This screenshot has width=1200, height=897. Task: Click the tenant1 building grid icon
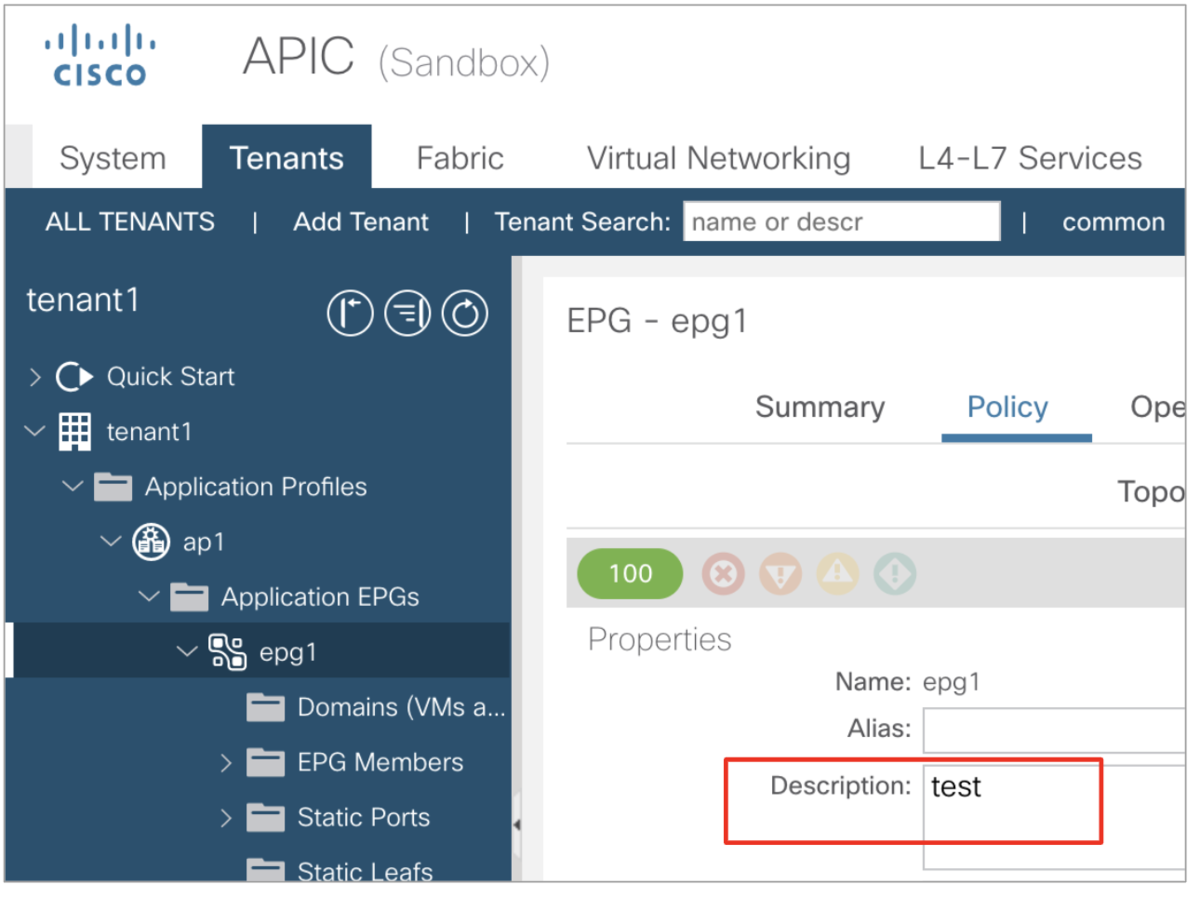tap(75, 432)
